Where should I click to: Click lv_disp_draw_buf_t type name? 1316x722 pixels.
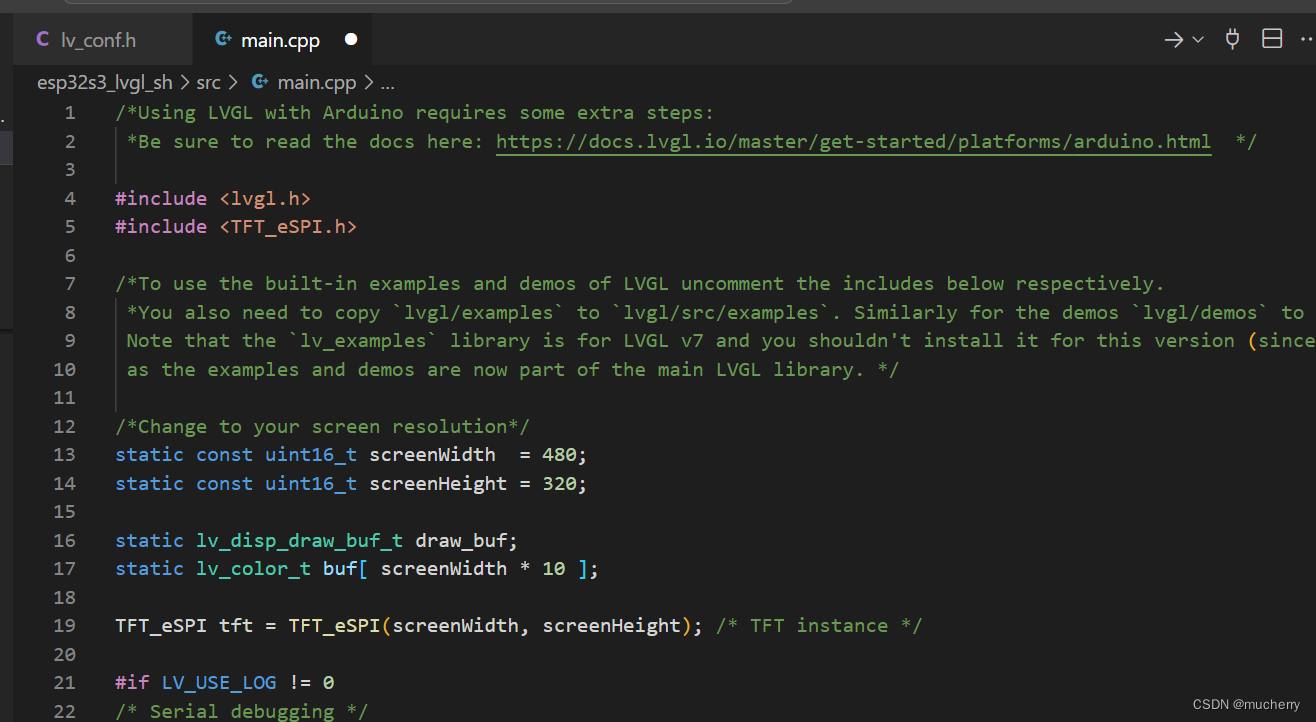(x=299, y=541)
